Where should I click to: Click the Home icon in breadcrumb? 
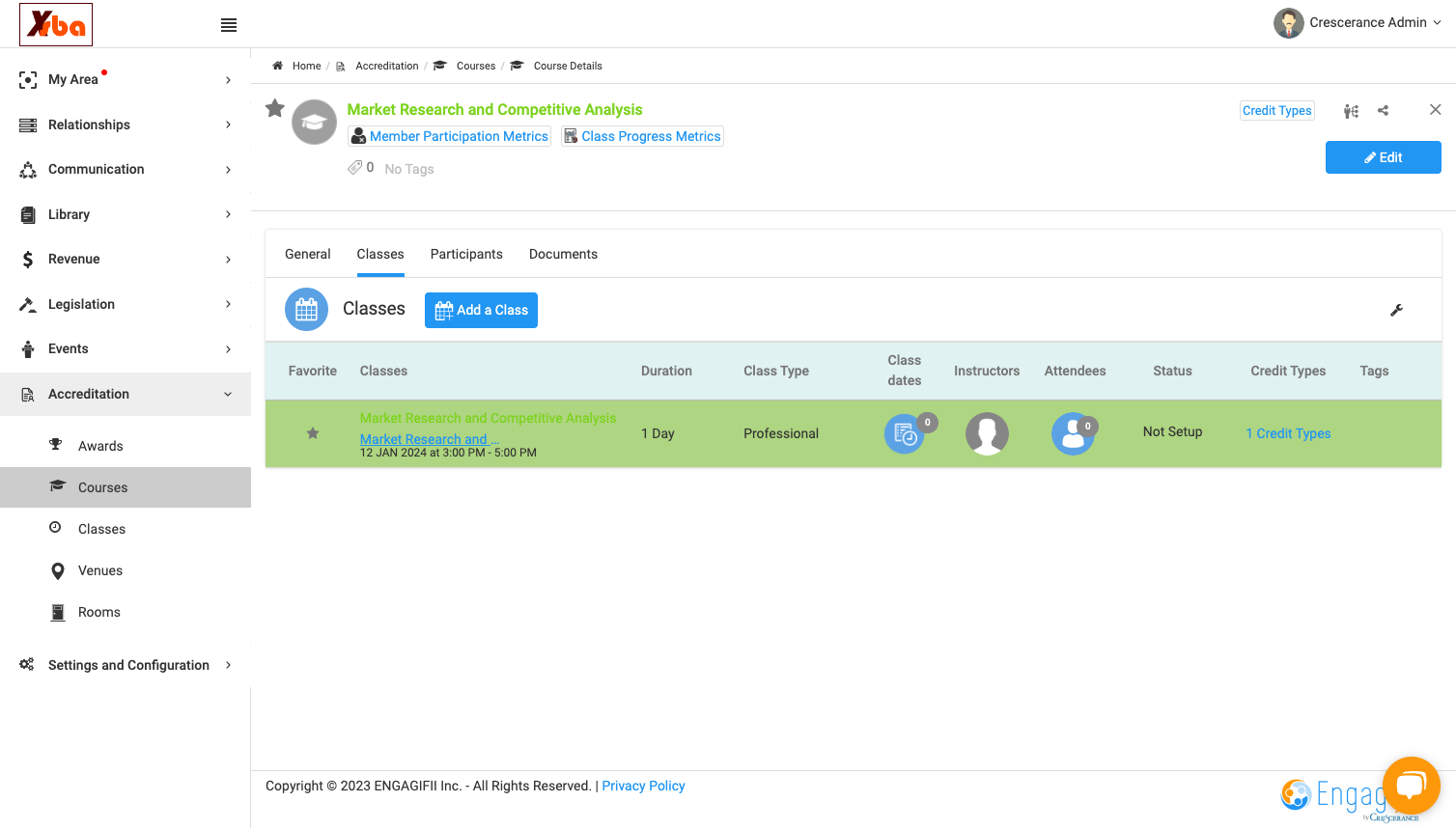(277, 66)
